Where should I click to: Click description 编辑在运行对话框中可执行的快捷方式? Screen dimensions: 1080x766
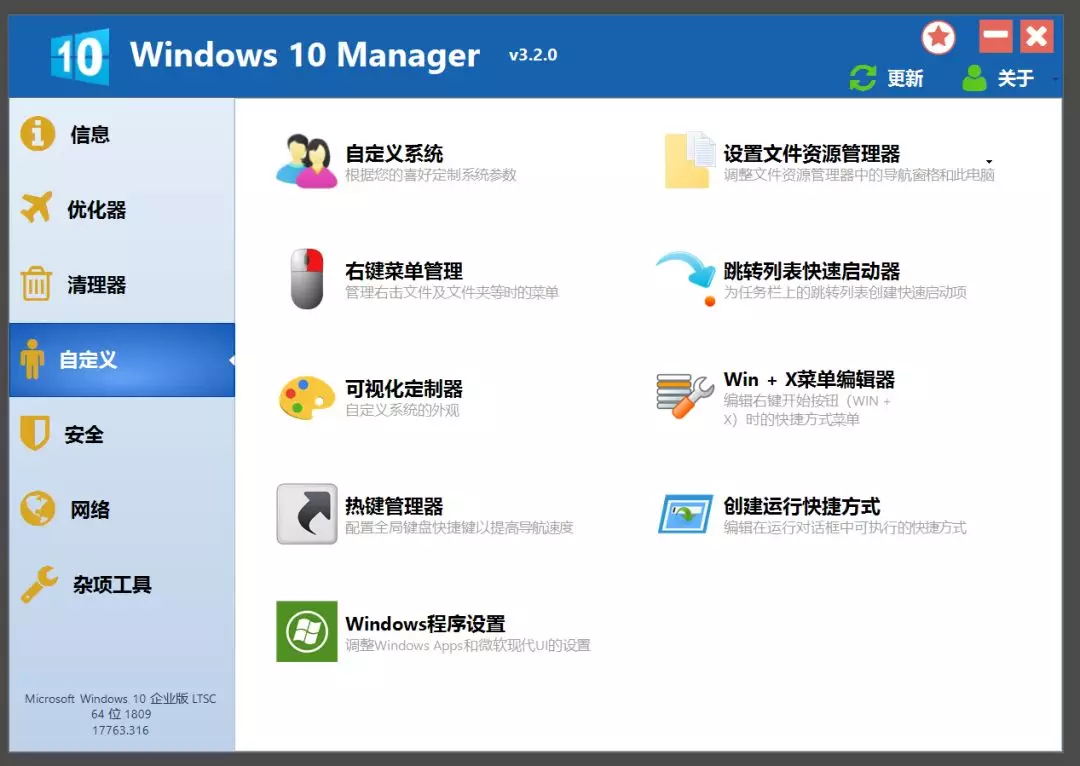(845, 528)
